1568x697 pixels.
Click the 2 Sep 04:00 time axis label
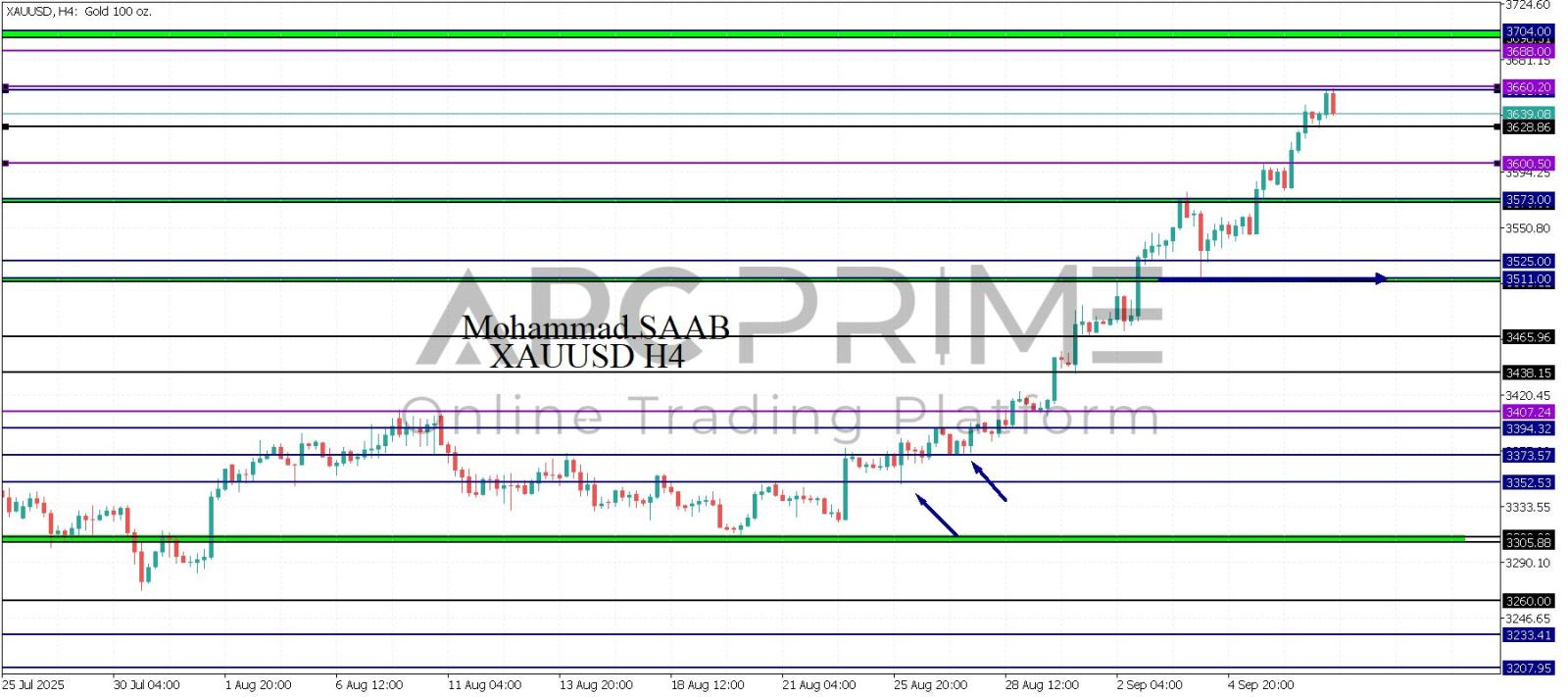click(1149, 684)
